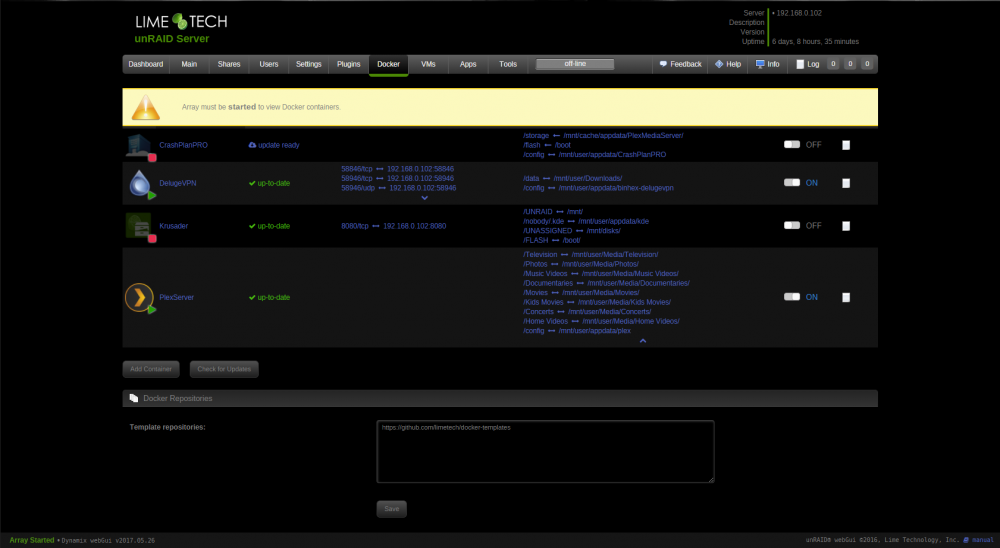
Task: Select the Docker tab
Action: coord(388,64)
